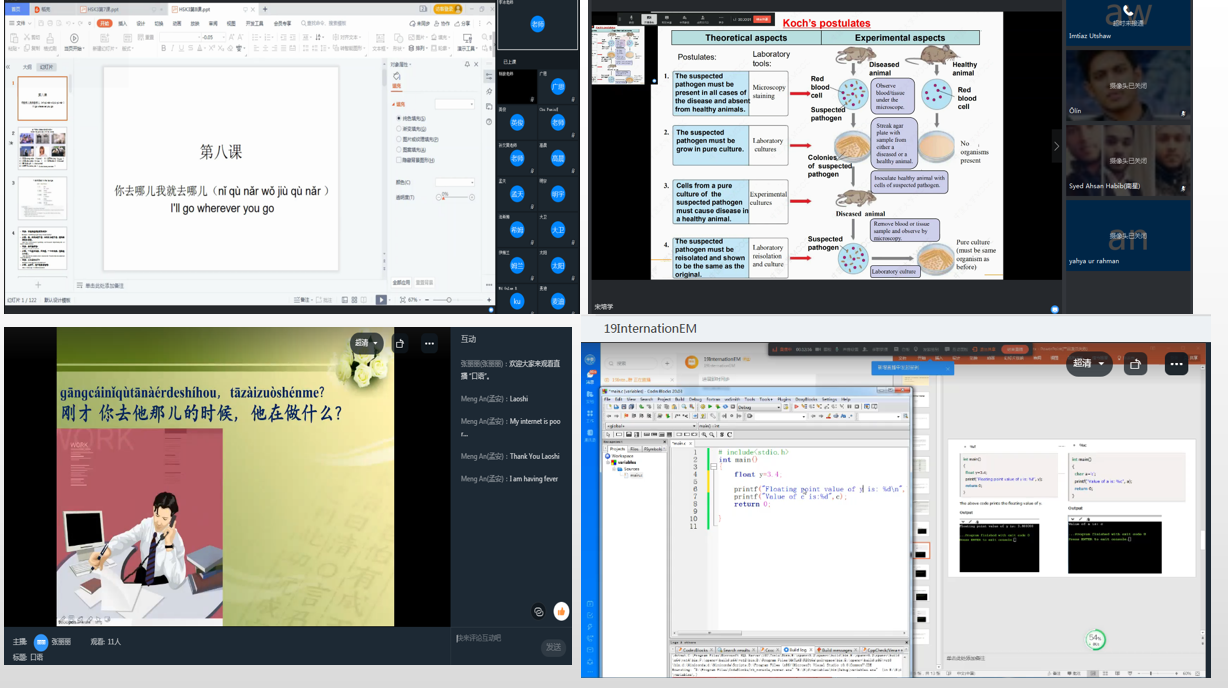Screen dimensions: 1228x688
Task: Select slide 2 thumbnail in slide panel
Action: pyautogui.click(x=42, y=149)
